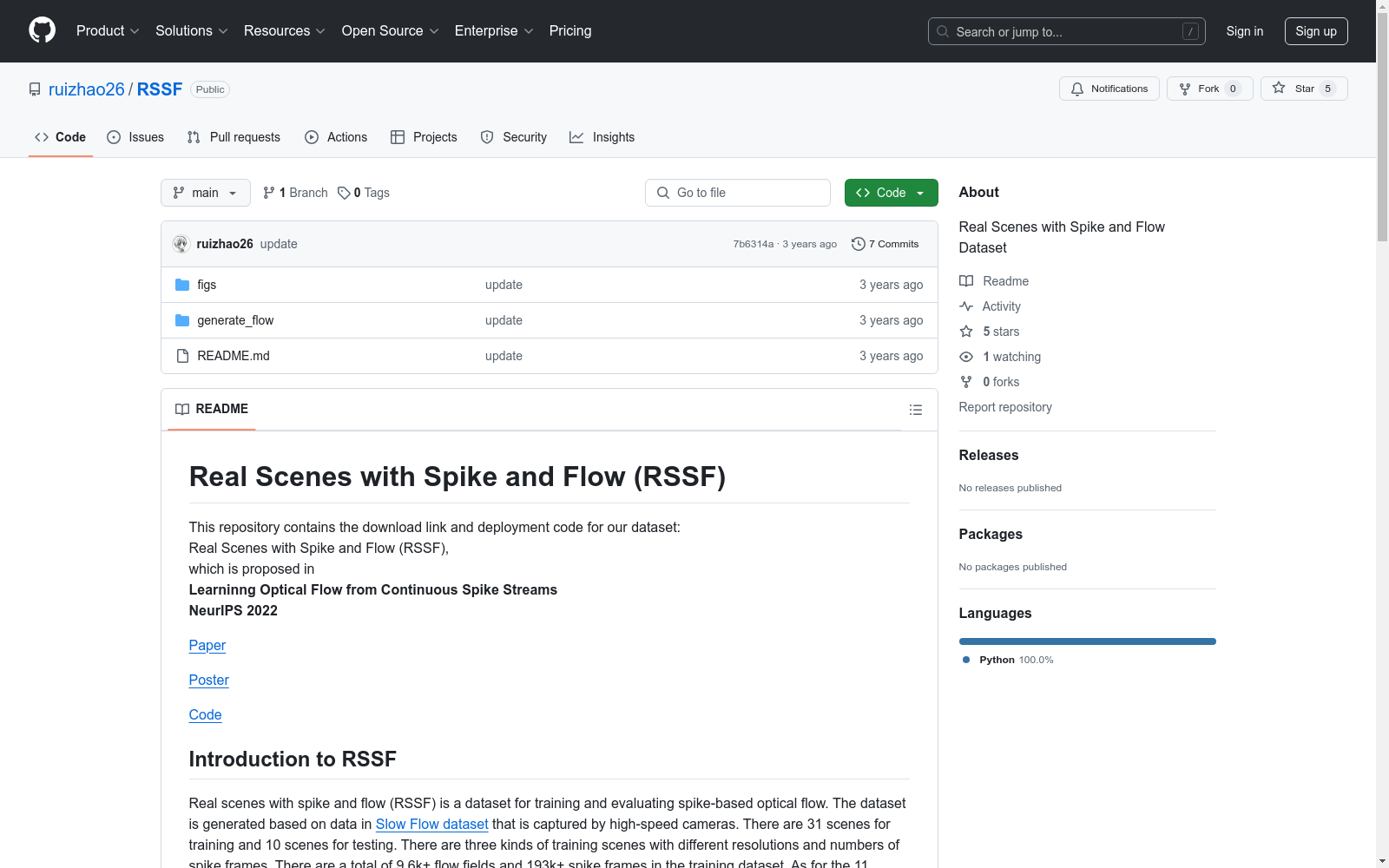The height and width of the screenshot is (868, 1389).
Task: Click the ruizhao26 avatar in commit row
Action: click(181, 244)
